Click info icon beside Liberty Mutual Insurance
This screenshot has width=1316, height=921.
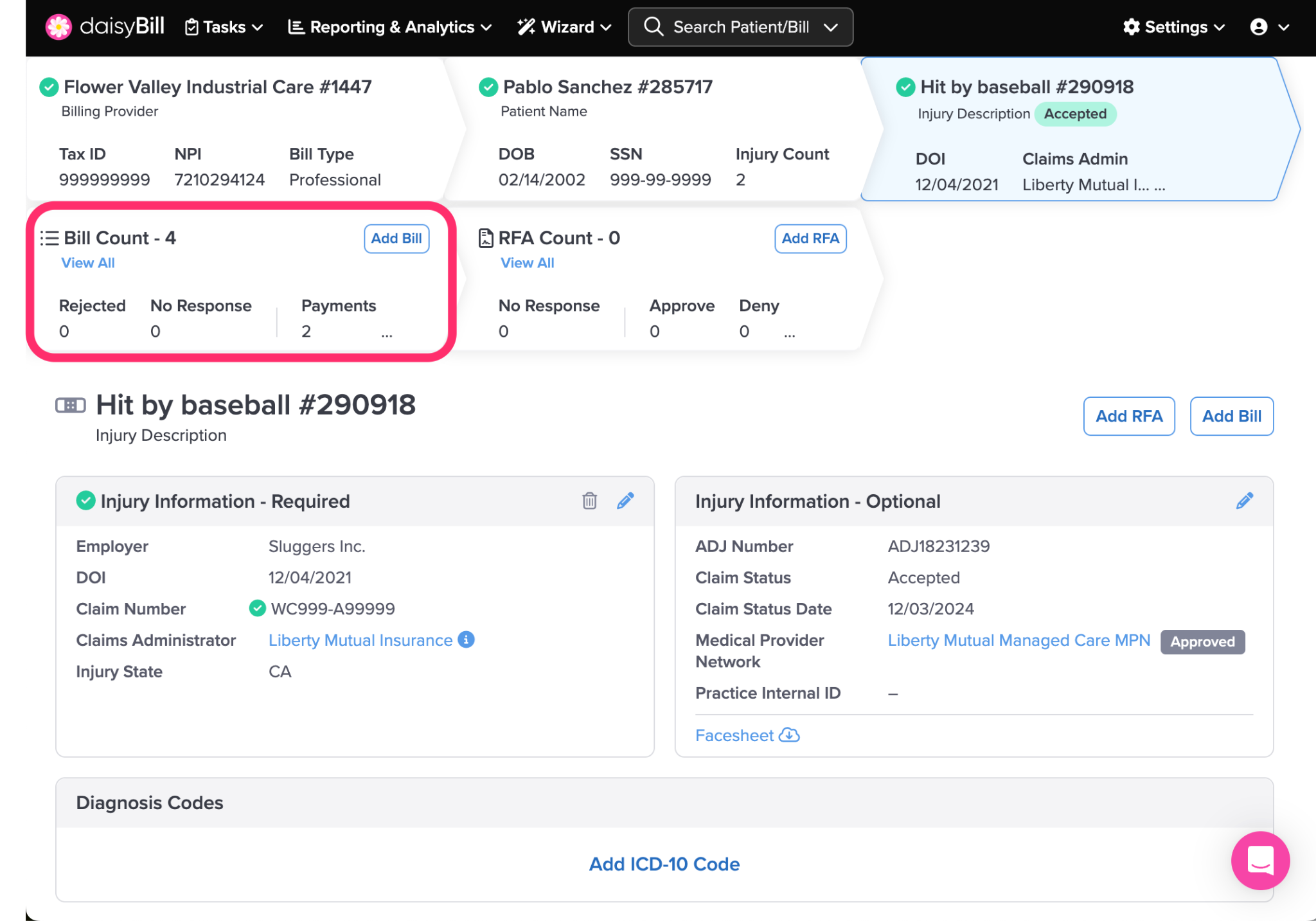[x=466, y=639]
